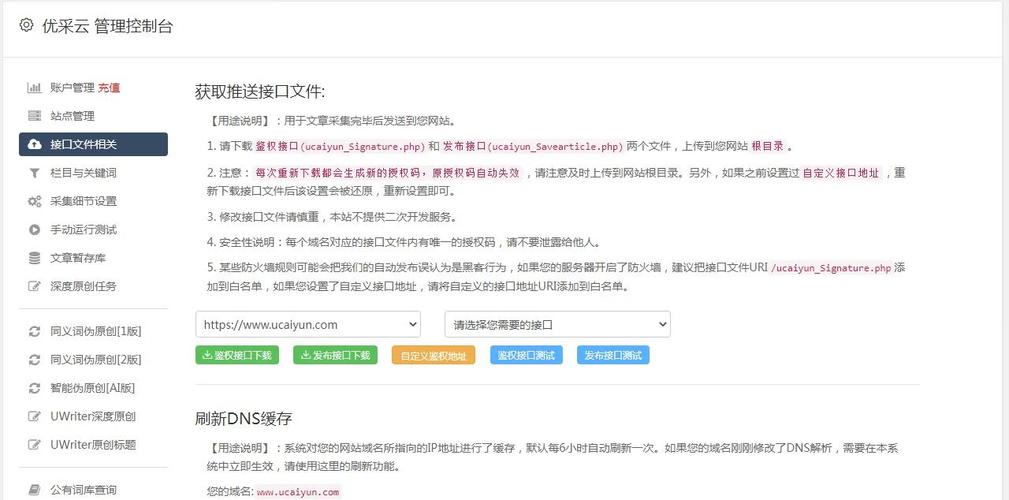This screenshot has width=1009, height=500.
Task: Click the orange 自定义鉴权地址 button
Action: [x=433, y=355]
